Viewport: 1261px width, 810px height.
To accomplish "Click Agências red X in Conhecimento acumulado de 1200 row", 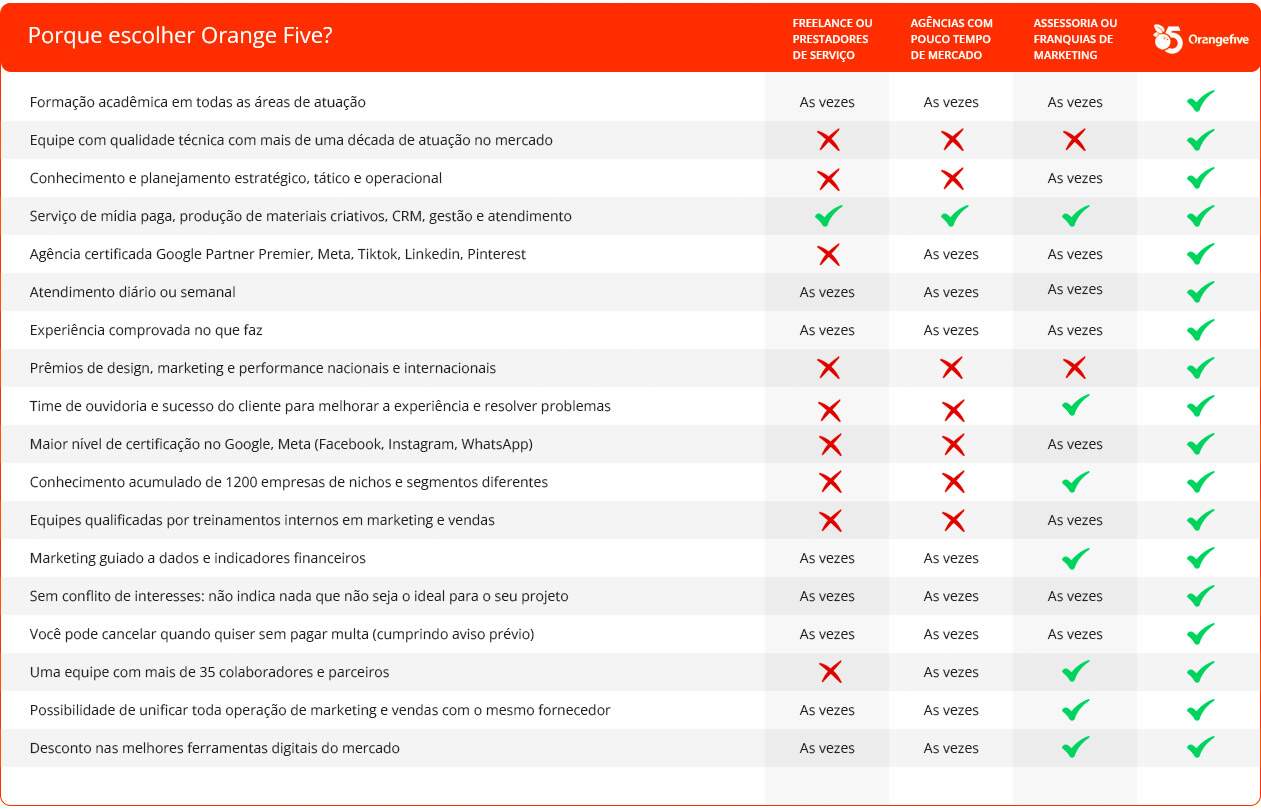I will tap(954, 482).
